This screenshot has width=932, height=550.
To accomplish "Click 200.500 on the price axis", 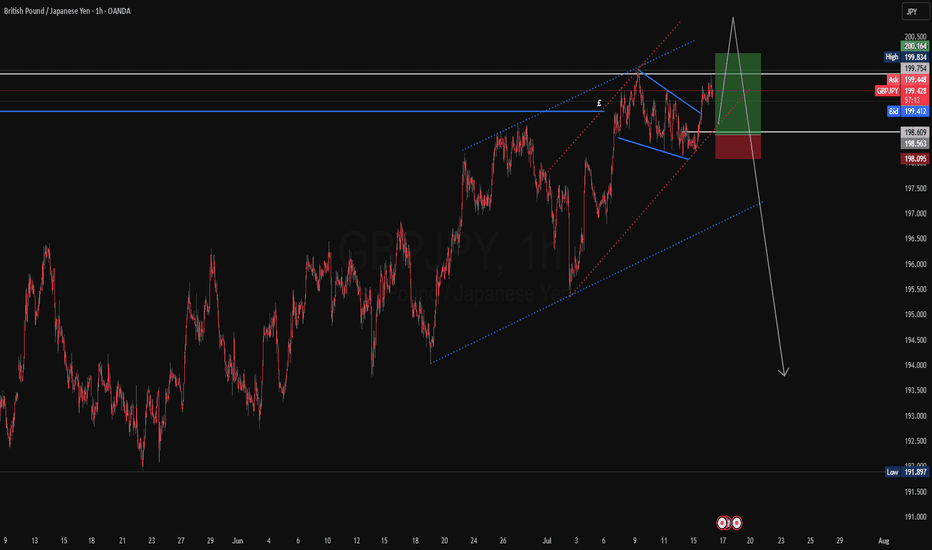I will click(915, 37).
